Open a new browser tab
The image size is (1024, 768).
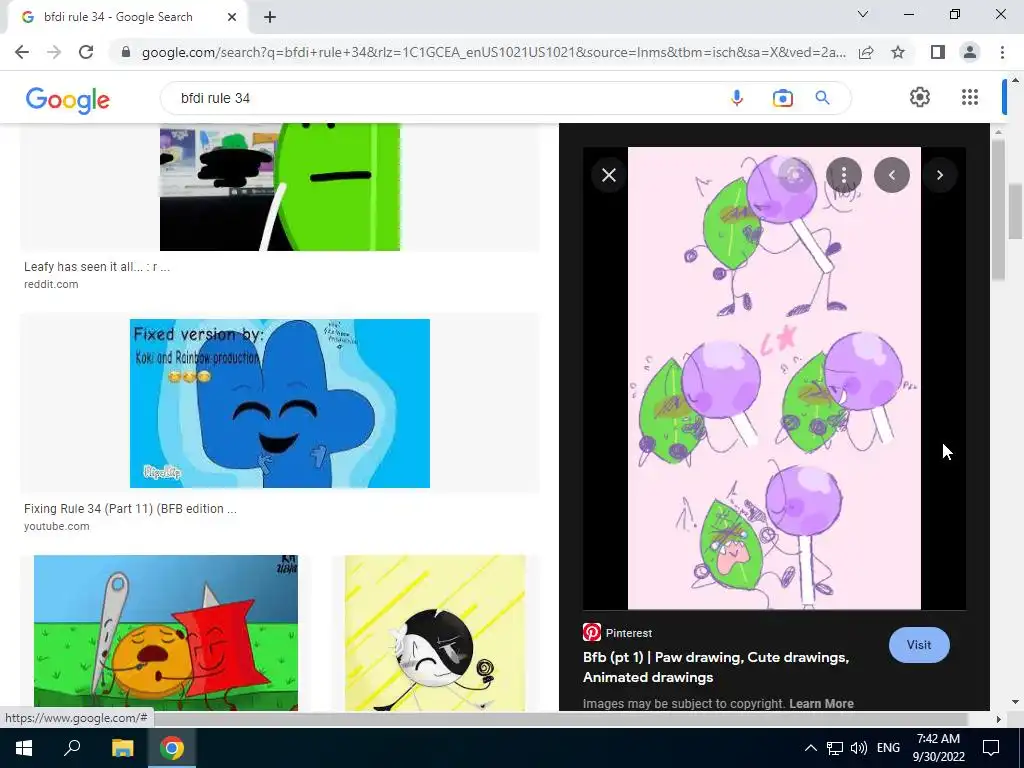tap(270, 17)
